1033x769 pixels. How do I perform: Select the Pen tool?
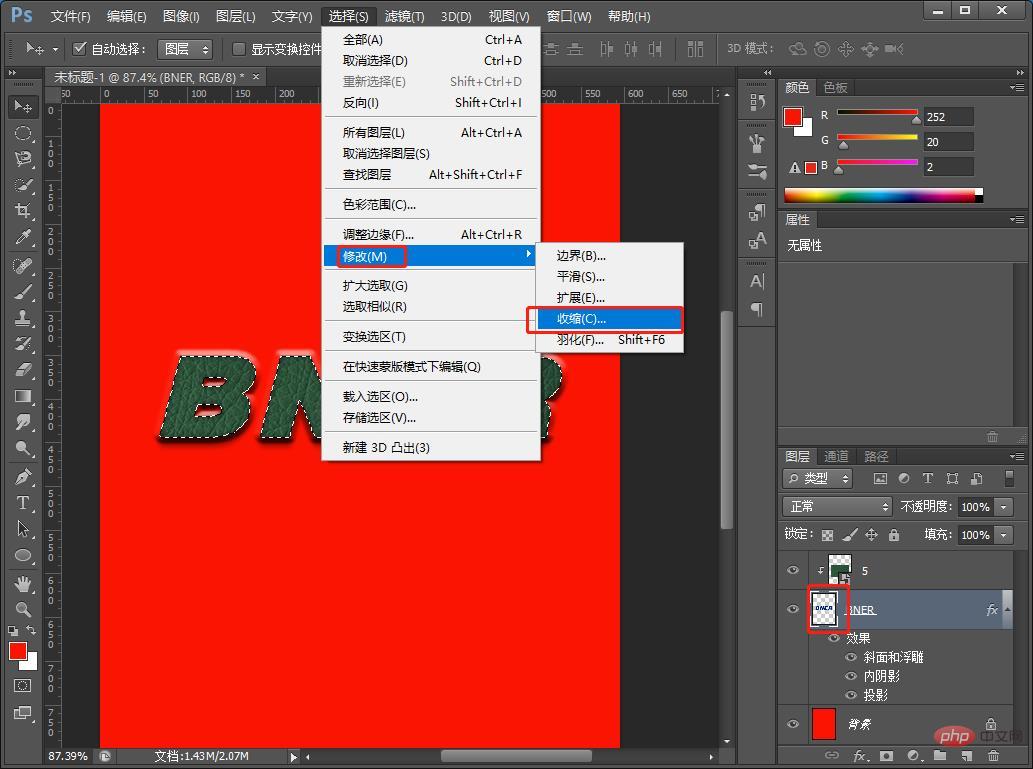click(23, 476)
